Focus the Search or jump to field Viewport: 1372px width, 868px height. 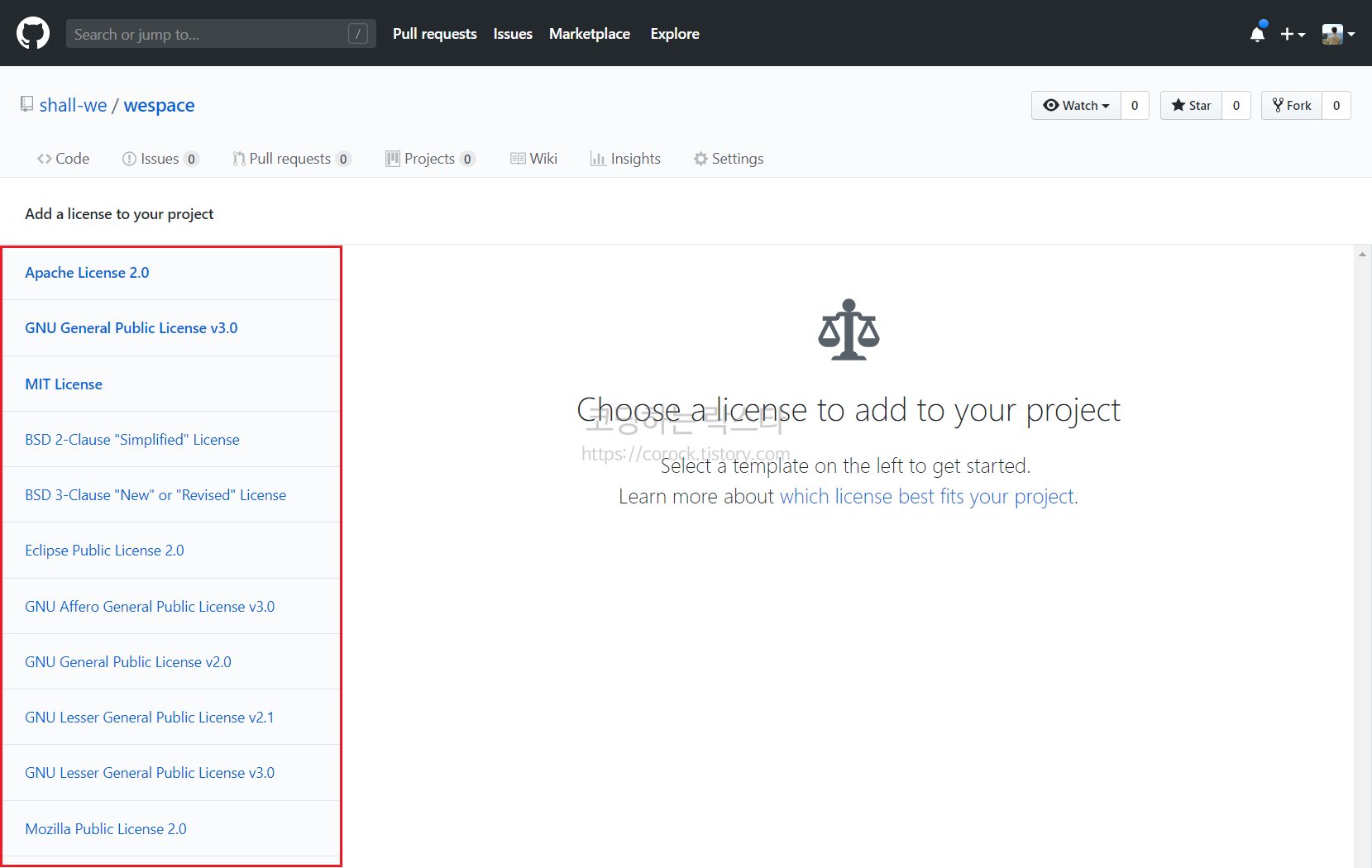point(221,34)
